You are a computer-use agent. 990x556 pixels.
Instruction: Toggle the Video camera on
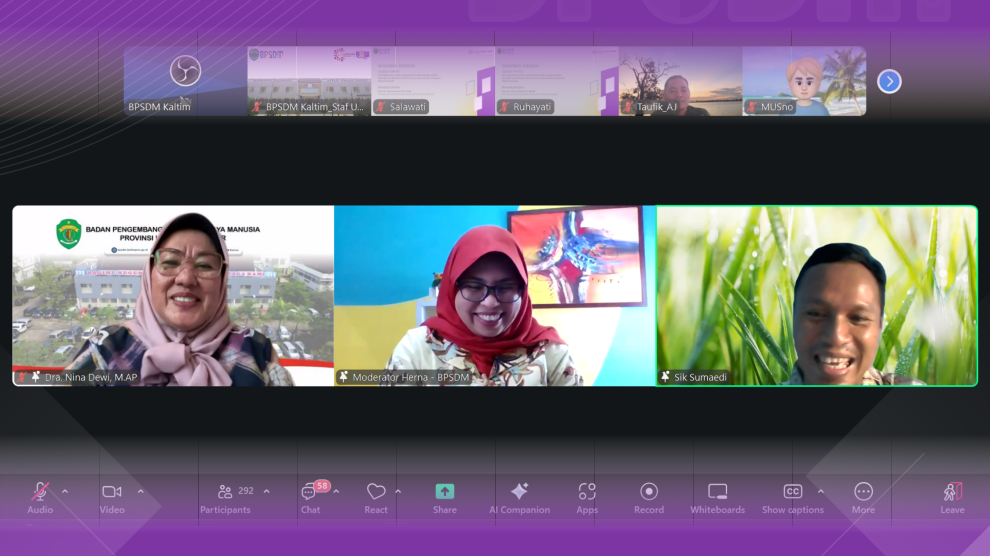tap(112, 495)
